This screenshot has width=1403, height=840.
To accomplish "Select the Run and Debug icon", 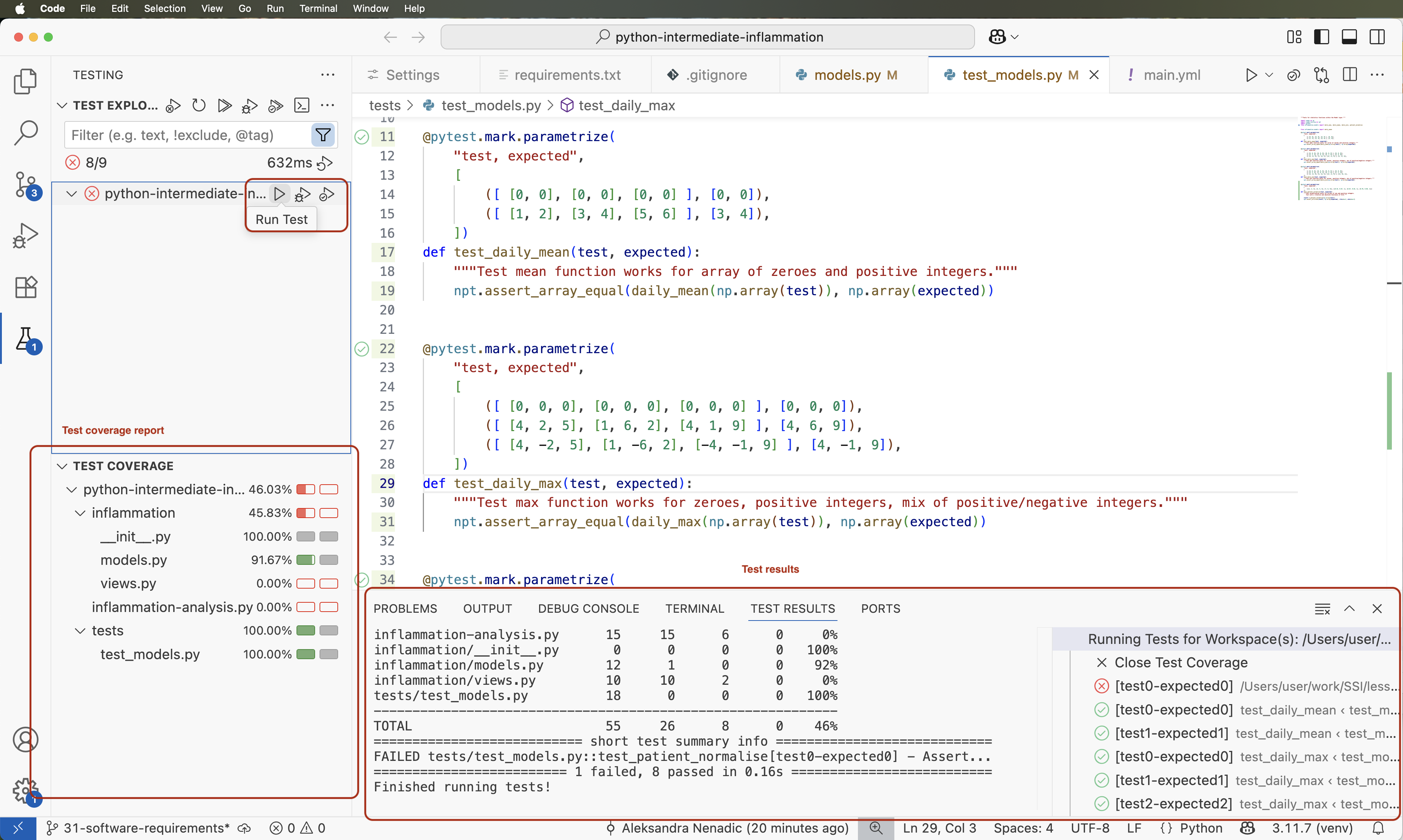I will coord(26,235).
